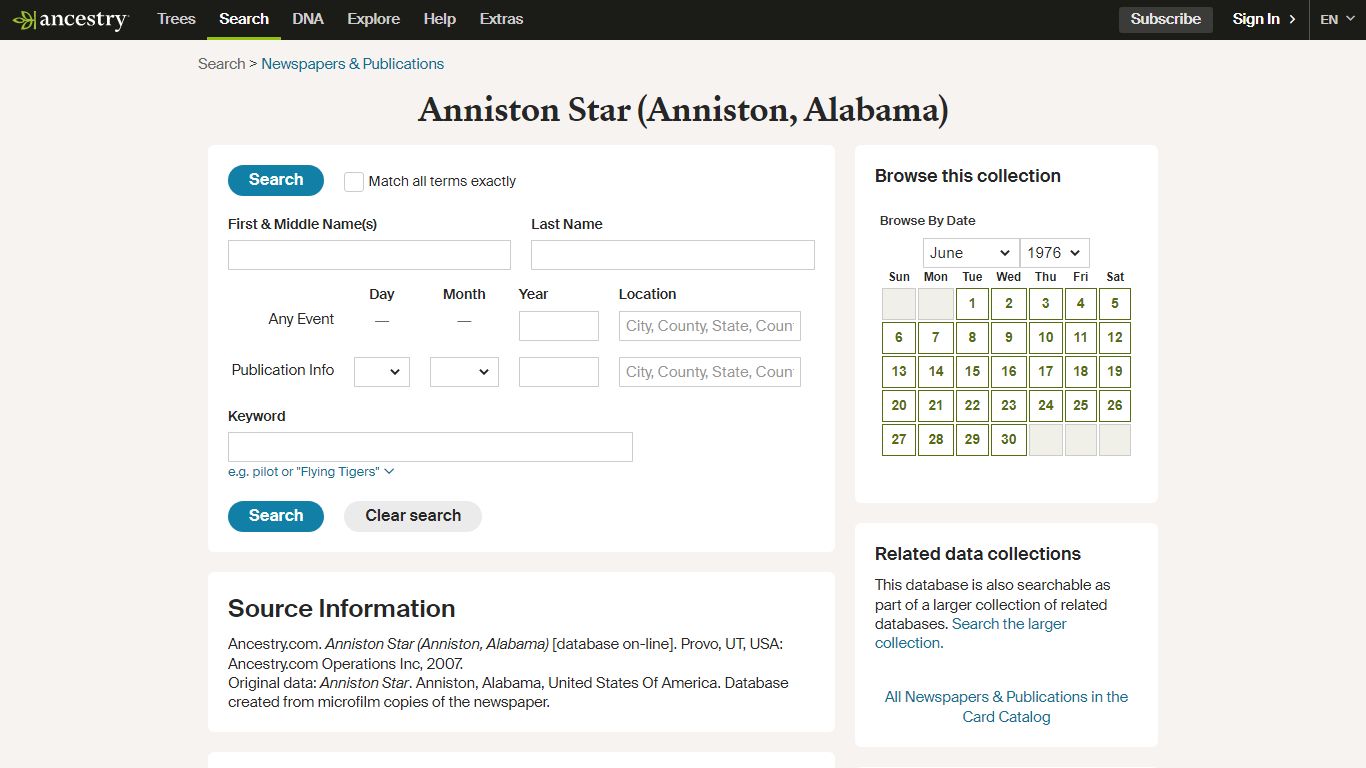Click Sign In
The height and width of the screenshot is (768, 1366).
tap(1264, 19)
